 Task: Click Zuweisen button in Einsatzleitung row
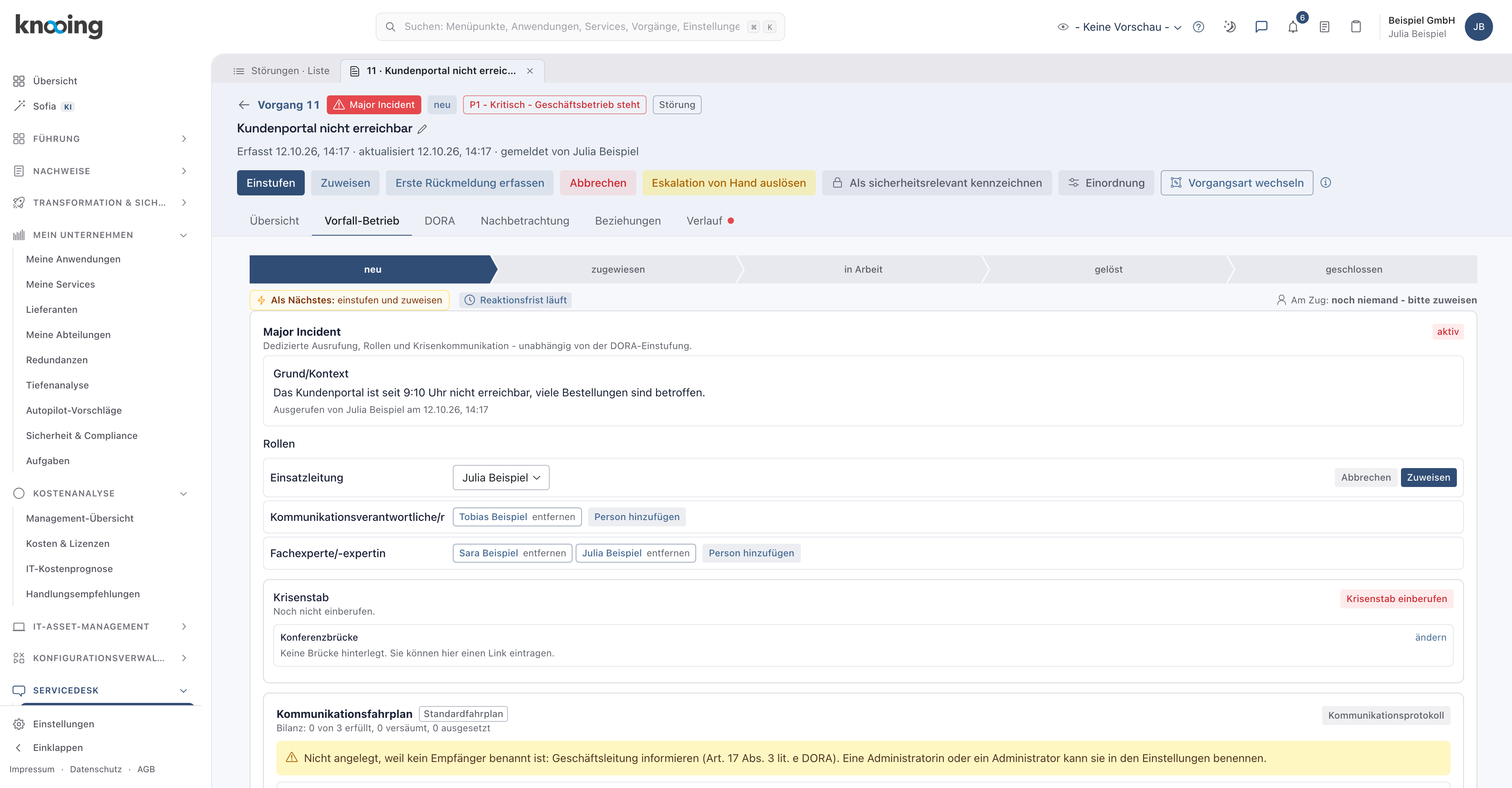[x=1428, y=478]
